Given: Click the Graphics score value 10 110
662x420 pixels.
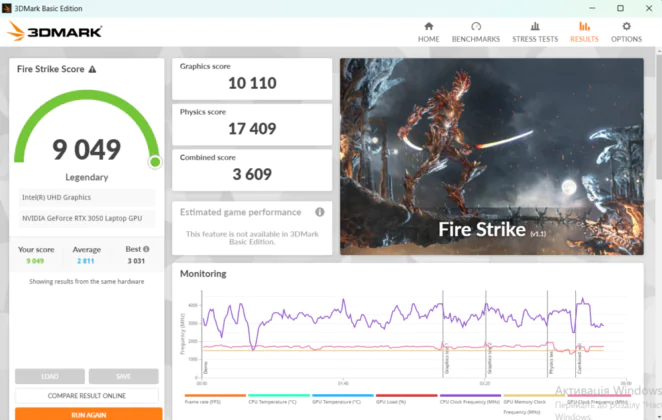Looking at the screenshot, I should point(252,83).
